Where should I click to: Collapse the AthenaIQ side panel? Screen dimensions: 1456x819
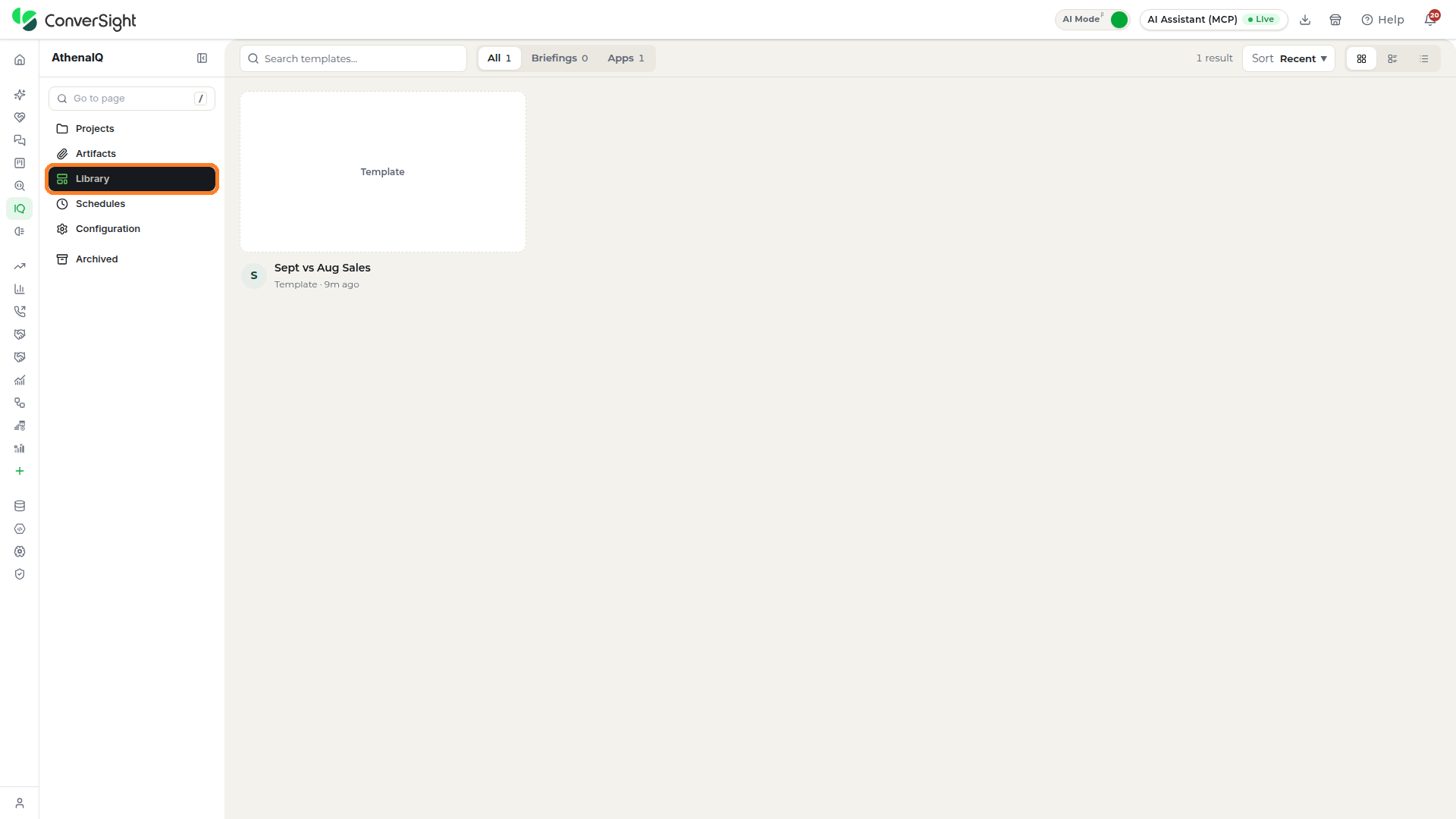click(202, 58)
